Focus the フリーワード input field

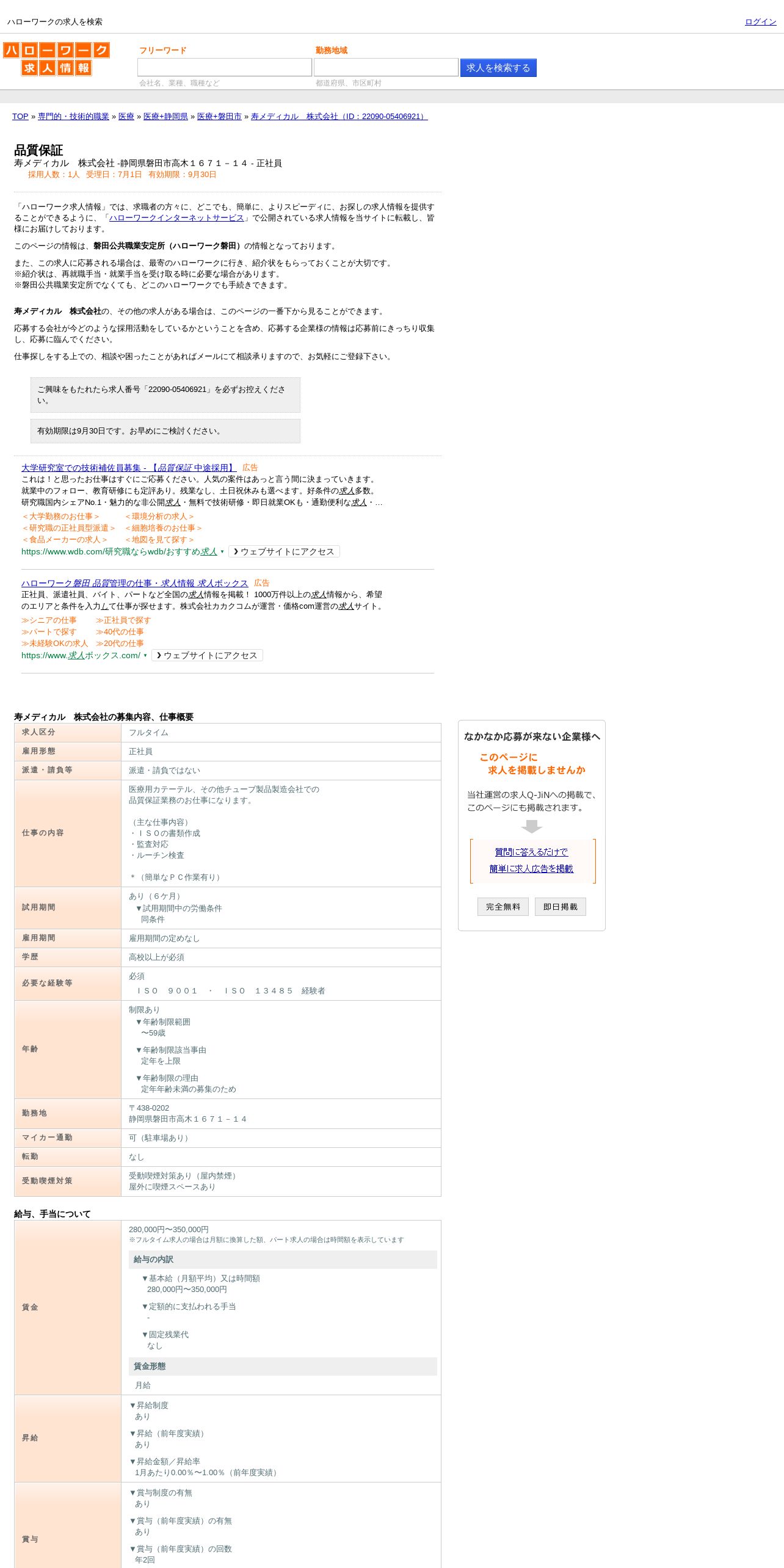click(225, 67)
